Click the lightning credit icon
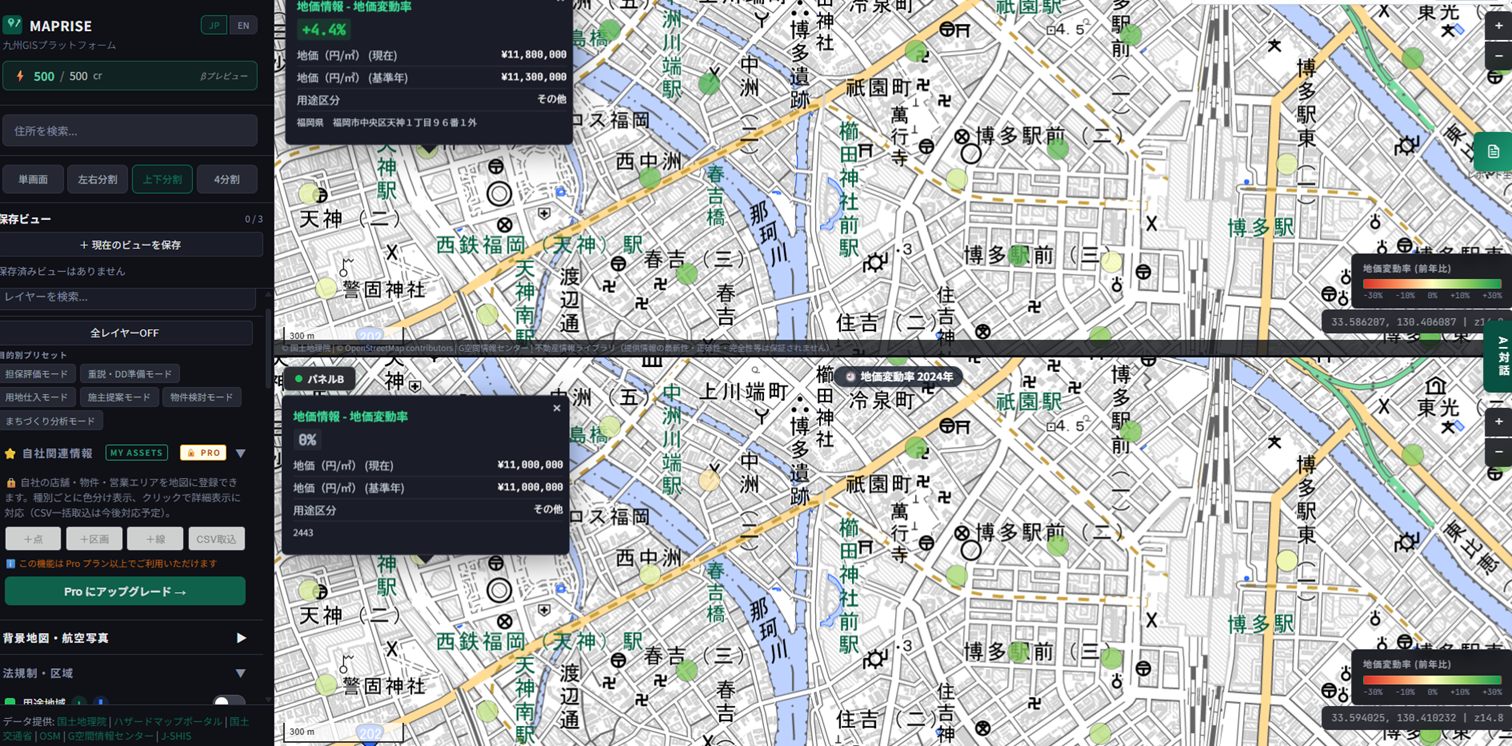This screenshot has width=1512, height=746. [x=19, y=76]
